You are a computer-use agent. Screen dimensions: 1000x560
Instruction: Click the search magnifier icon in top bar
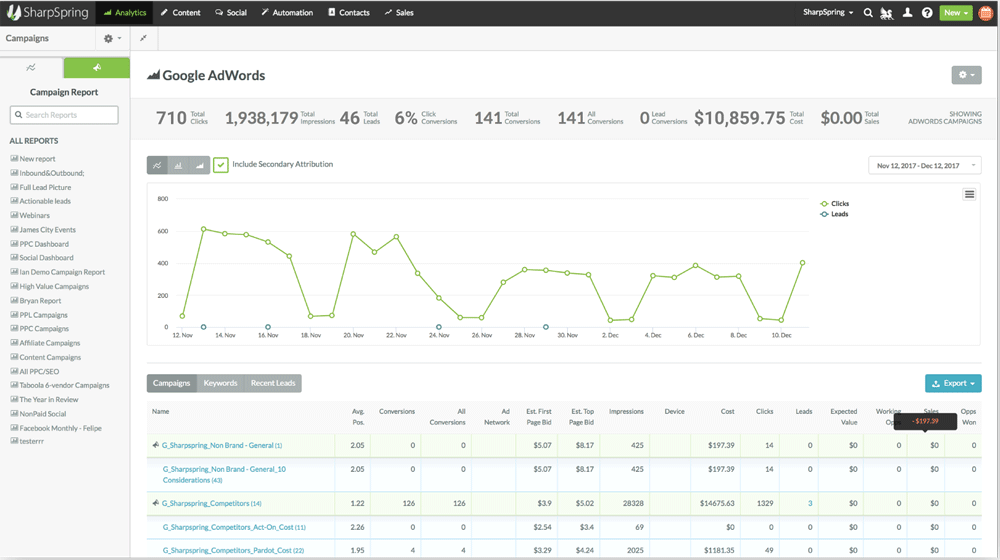[x=868, y=13]
